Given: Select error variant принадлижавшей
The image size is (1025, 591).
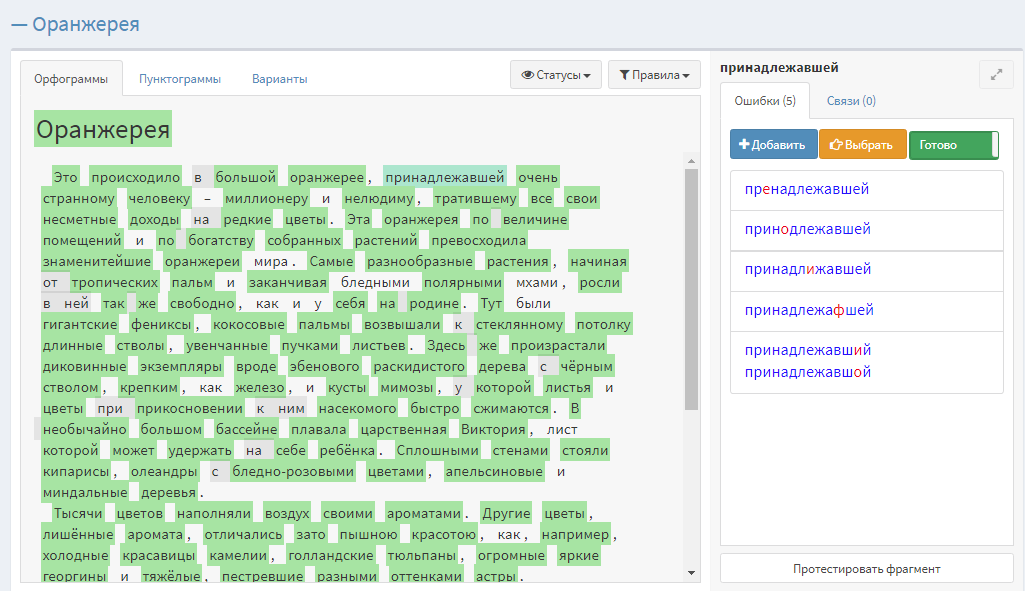Looking at the screenshot, I should [867, 269].
